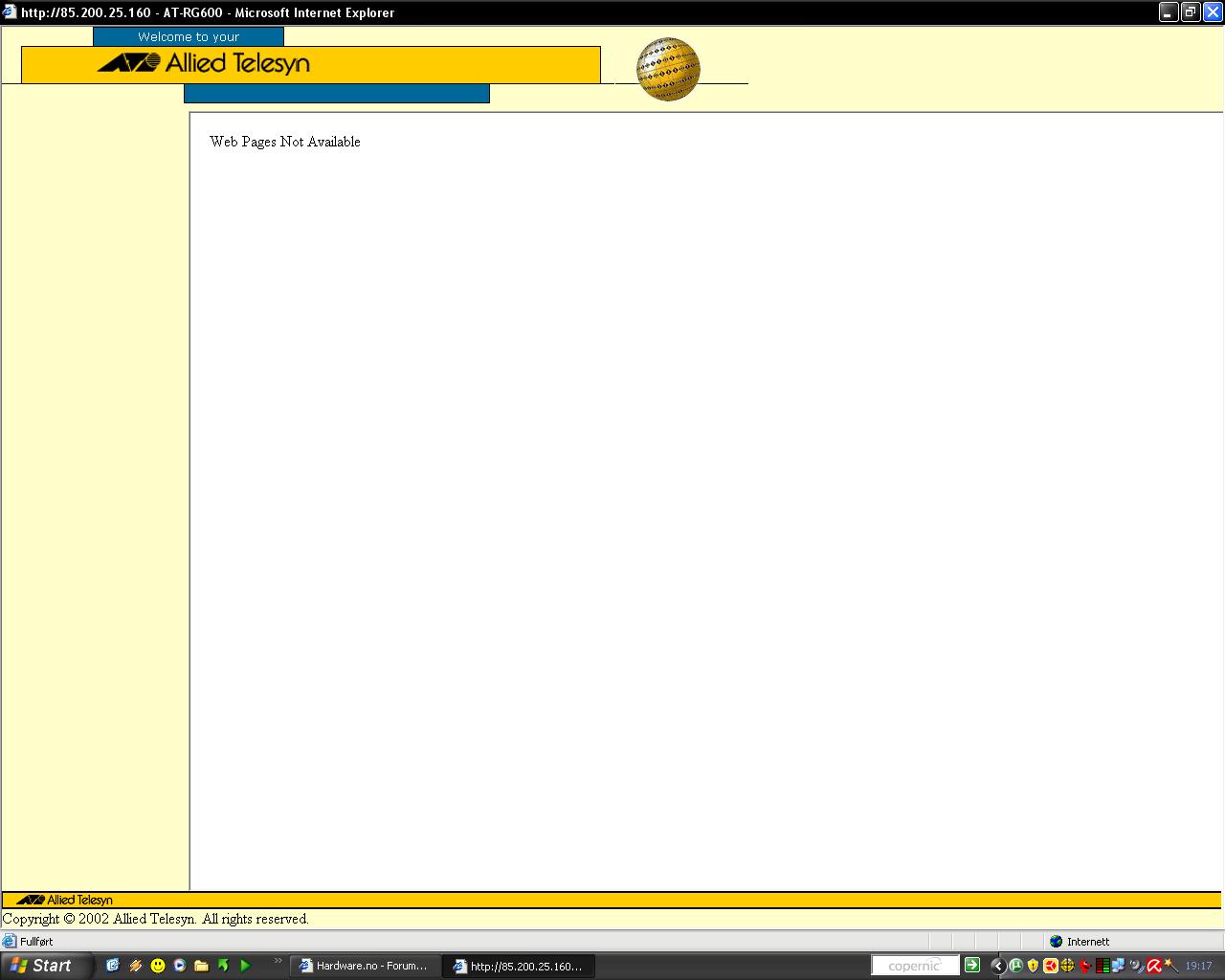The image size is (1225, 980).
Task: Expand the quick launch overflow chevron
Action: [x=278, y=961]
